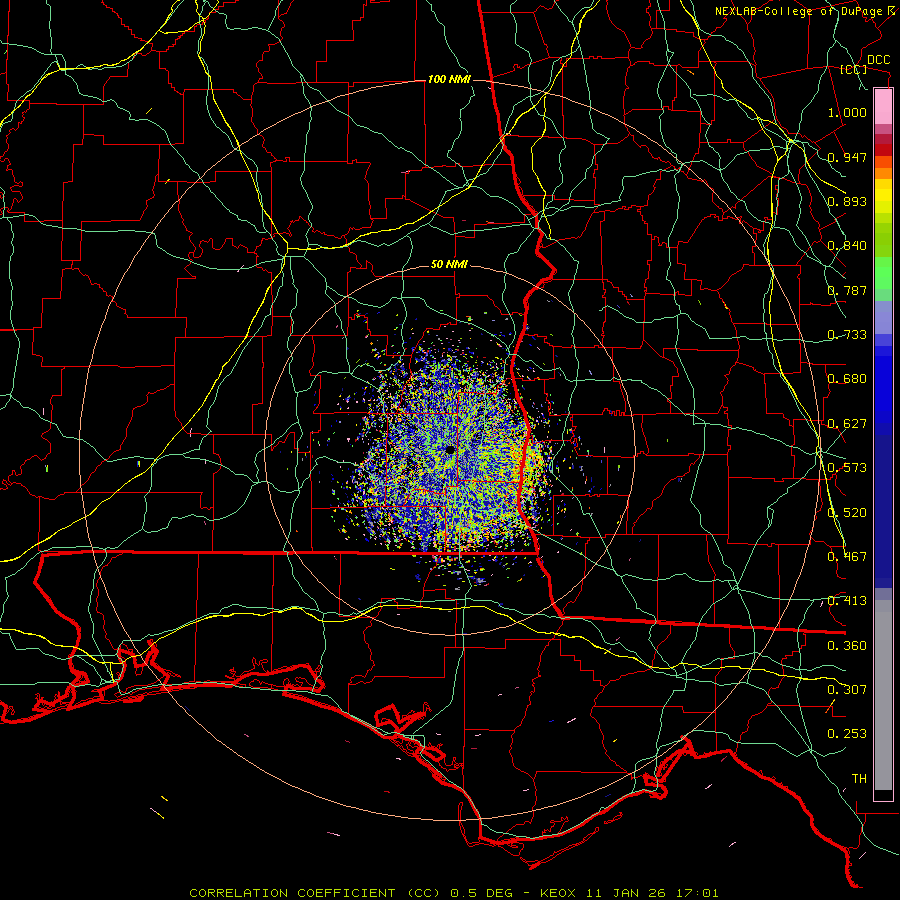
Task: Select the 50 NMI range ring label
Action: 449,264
